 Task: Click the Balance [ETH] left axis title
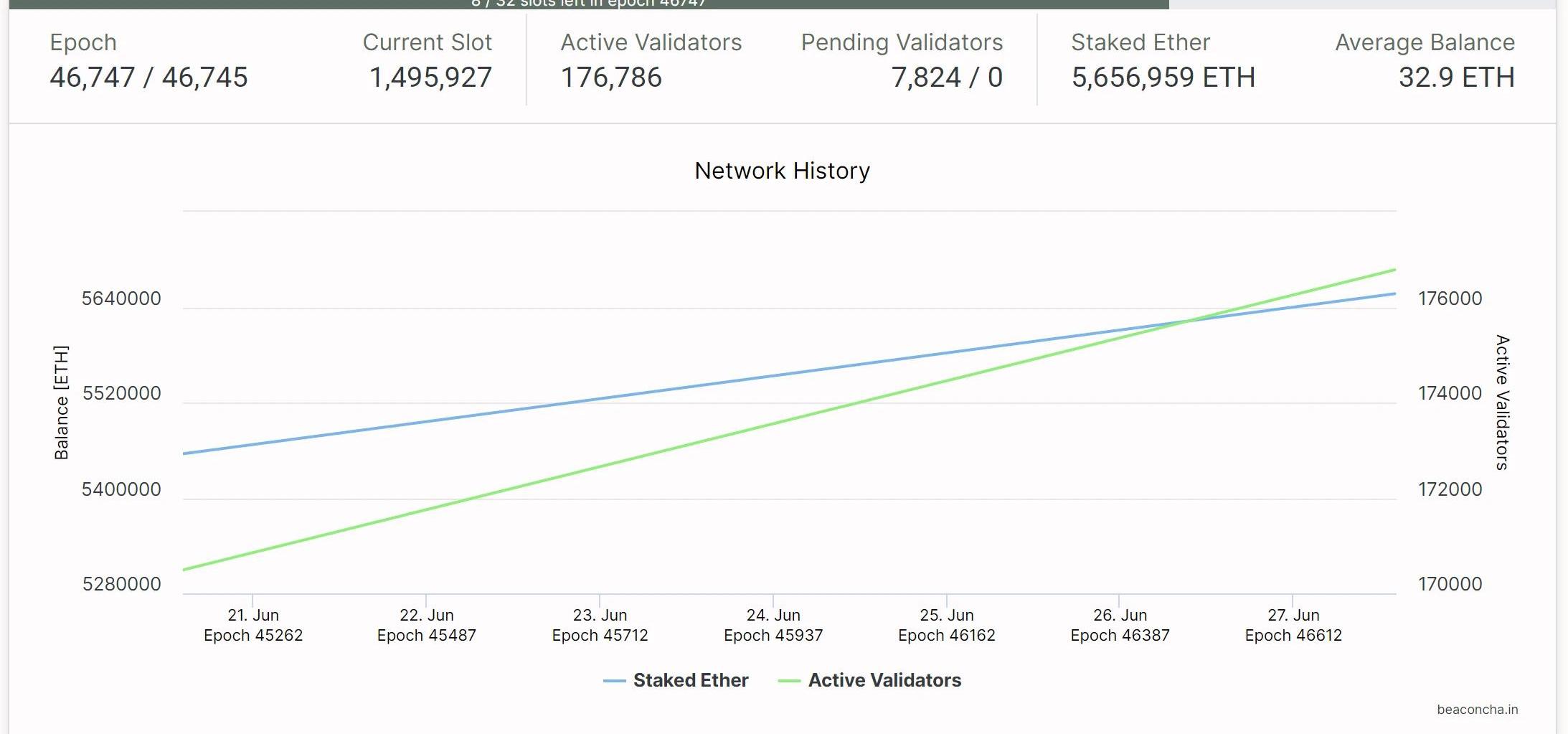tap(62, 402)
